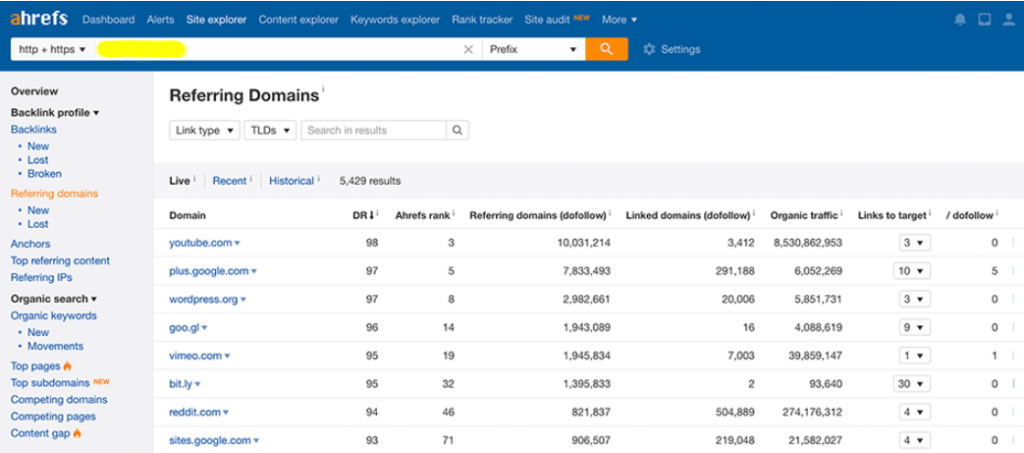Open the user account icon
This screenshot has width=1024, height=453.
(1009, 20)
